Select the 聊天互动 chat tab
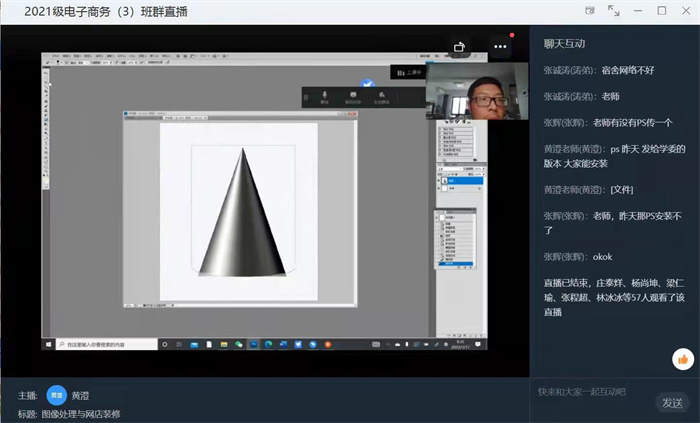Screen dimensions: 700x423 click(x=565, y=44)
